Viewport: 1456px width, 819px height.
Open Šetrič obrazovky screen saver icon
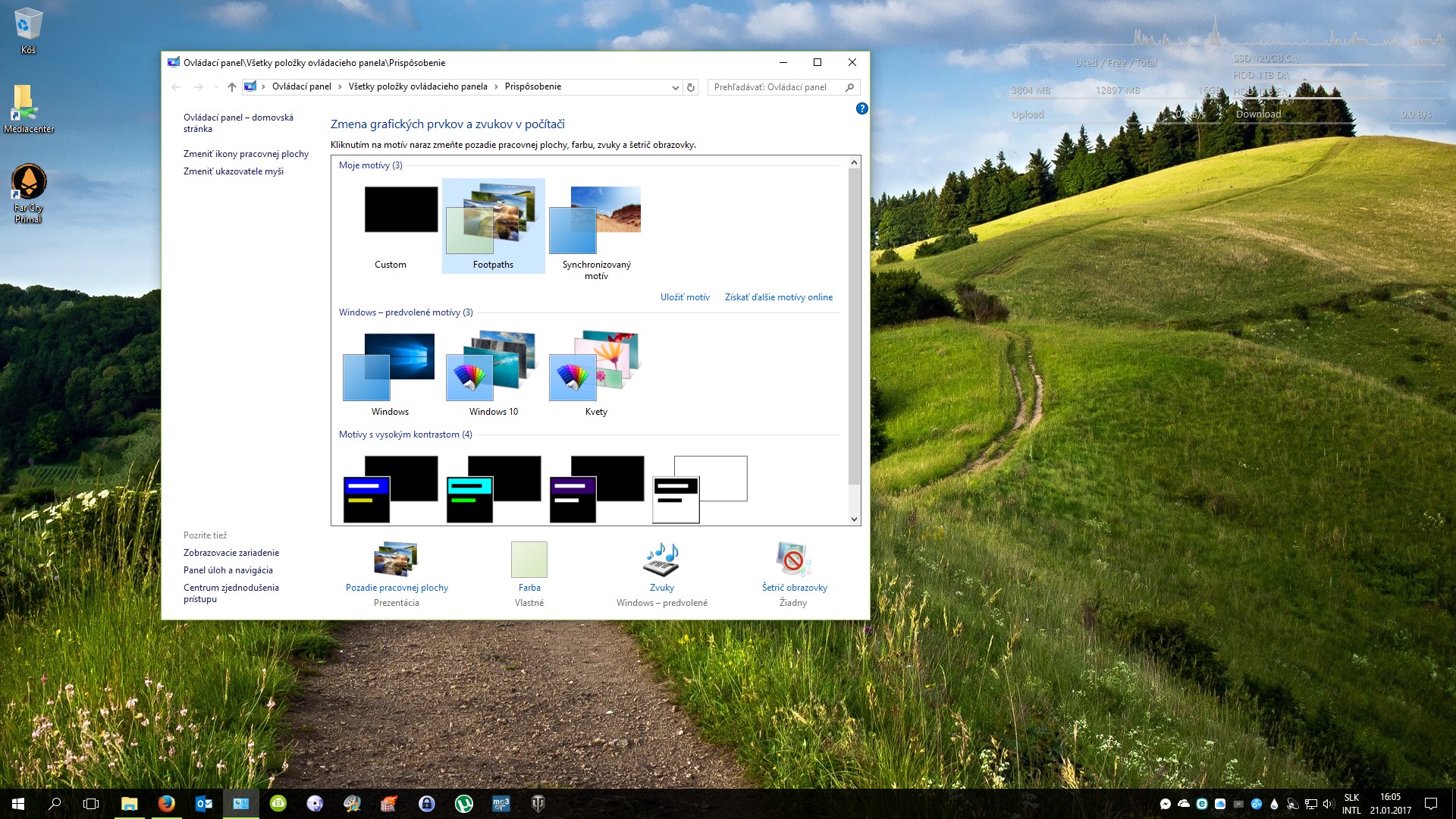point(793,560)
